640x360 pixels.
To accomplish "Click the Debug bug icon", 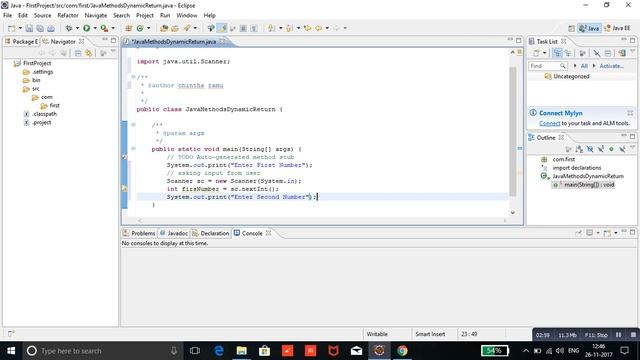I will point(69,28).
